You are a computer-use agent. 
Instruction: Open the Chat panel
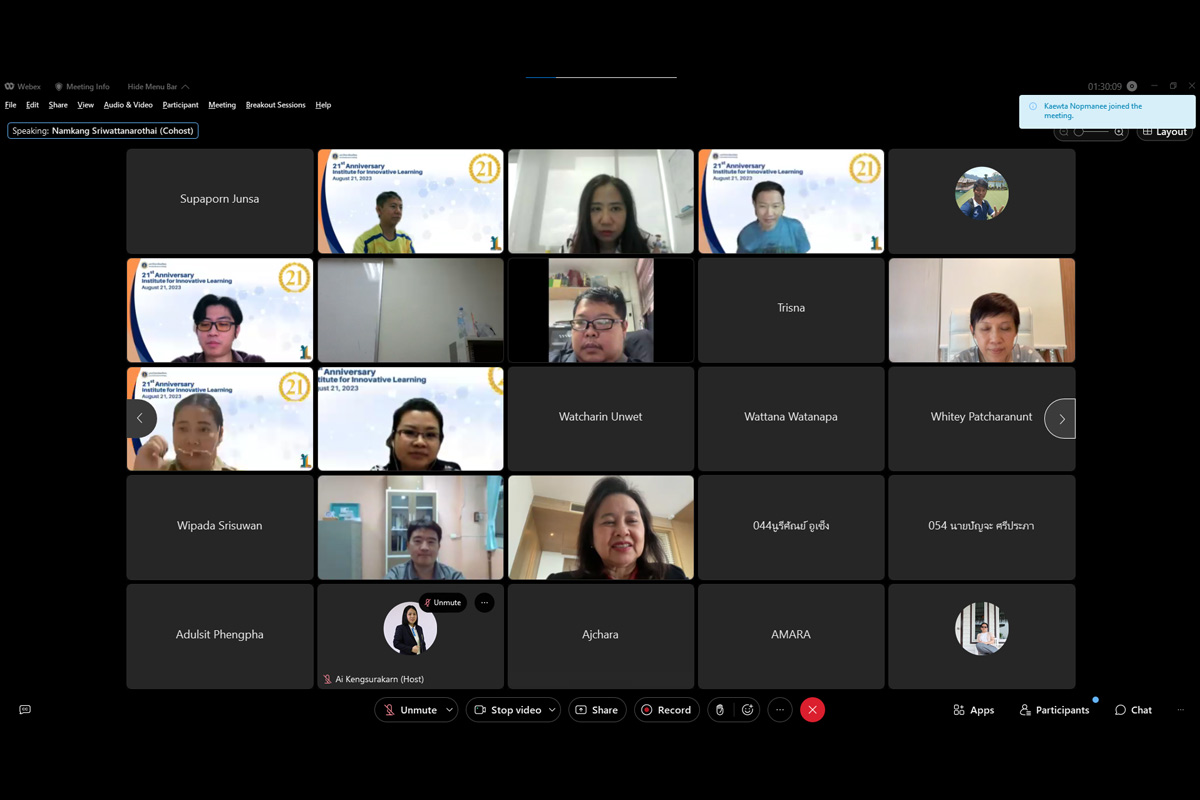pyautogui.click(x=1133, y=710)
